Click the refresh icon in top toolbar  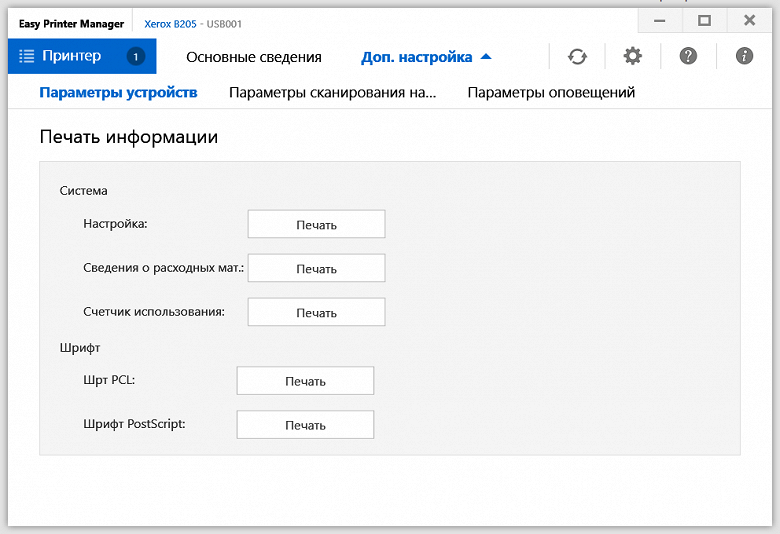(x=577, y=57)
